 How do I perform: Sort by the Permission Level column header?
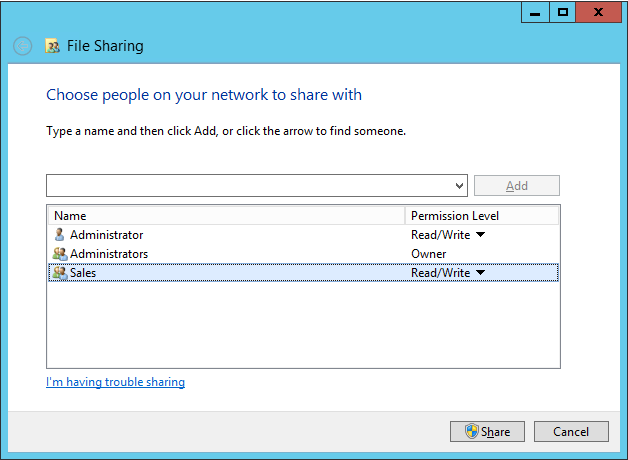point(482,216)
